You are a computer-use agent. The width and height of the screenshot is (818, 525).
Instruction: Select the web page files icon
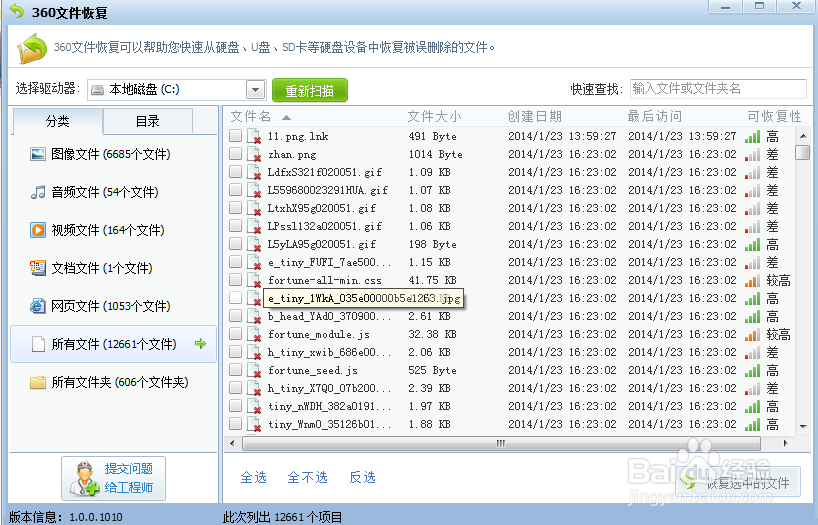pyautogui.click(x=38, y=306)
